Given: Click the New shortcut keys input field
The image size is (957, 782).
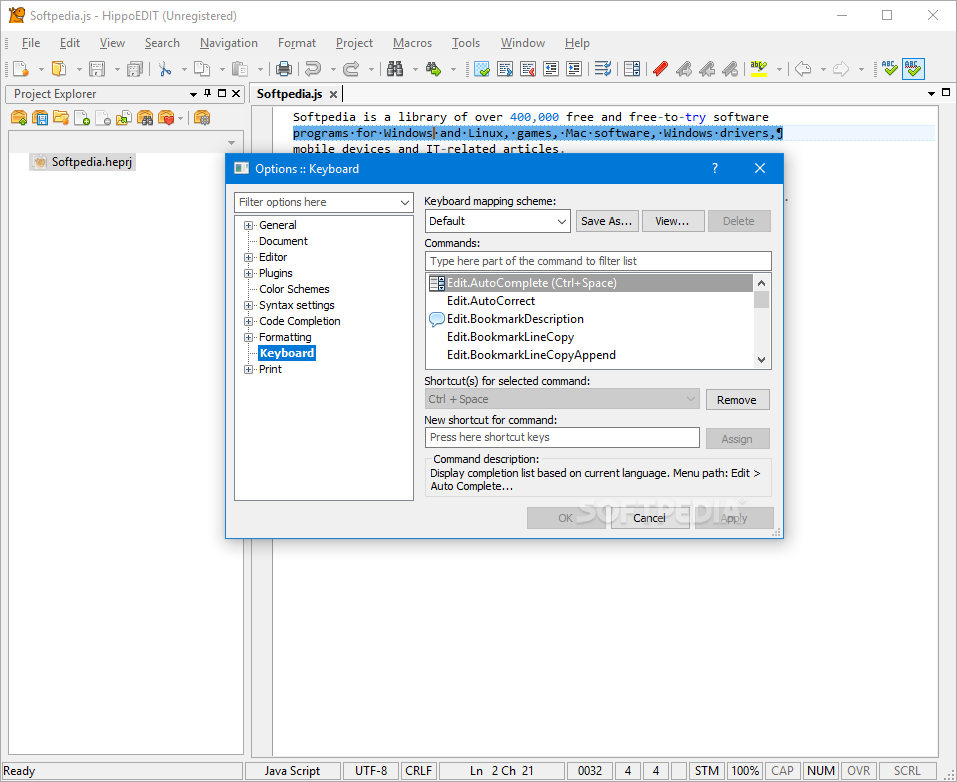Looking at the screenshot, I should (x=562, y=438).
